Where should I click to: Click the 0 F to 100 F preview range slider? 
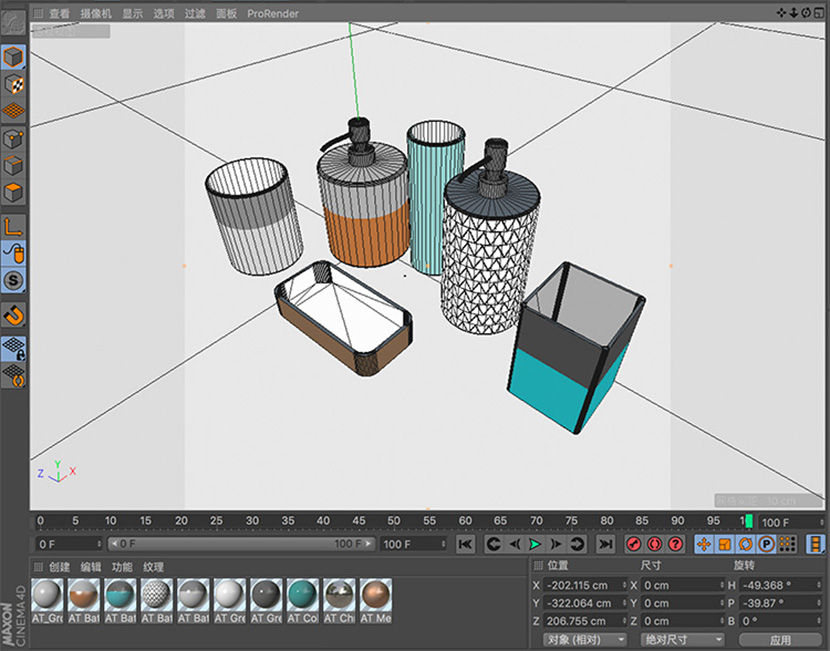click(x=241, y=544)
